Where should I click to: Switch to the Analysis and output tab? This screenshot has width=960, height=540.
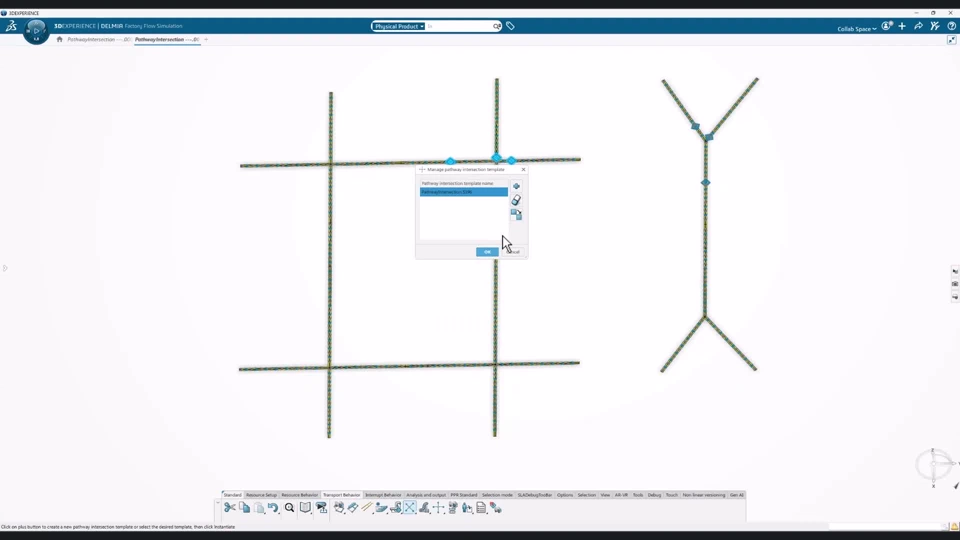426,495
